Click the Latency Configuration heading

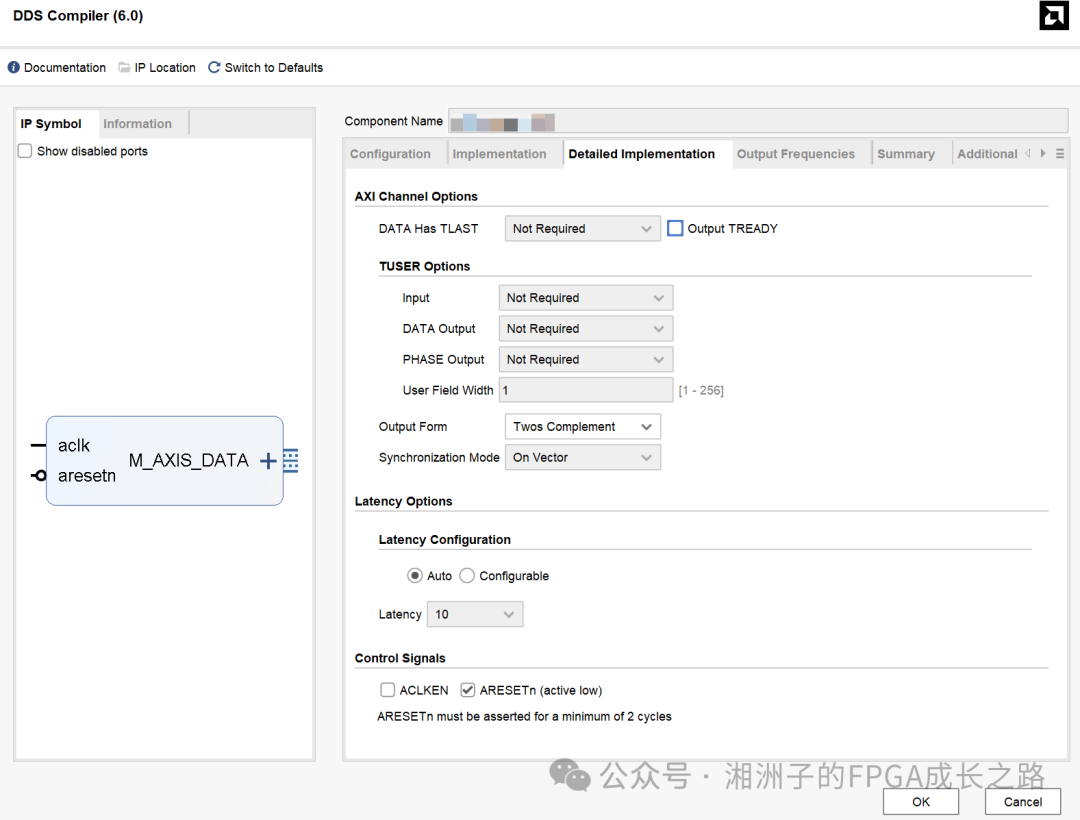(x=444, y=540)
